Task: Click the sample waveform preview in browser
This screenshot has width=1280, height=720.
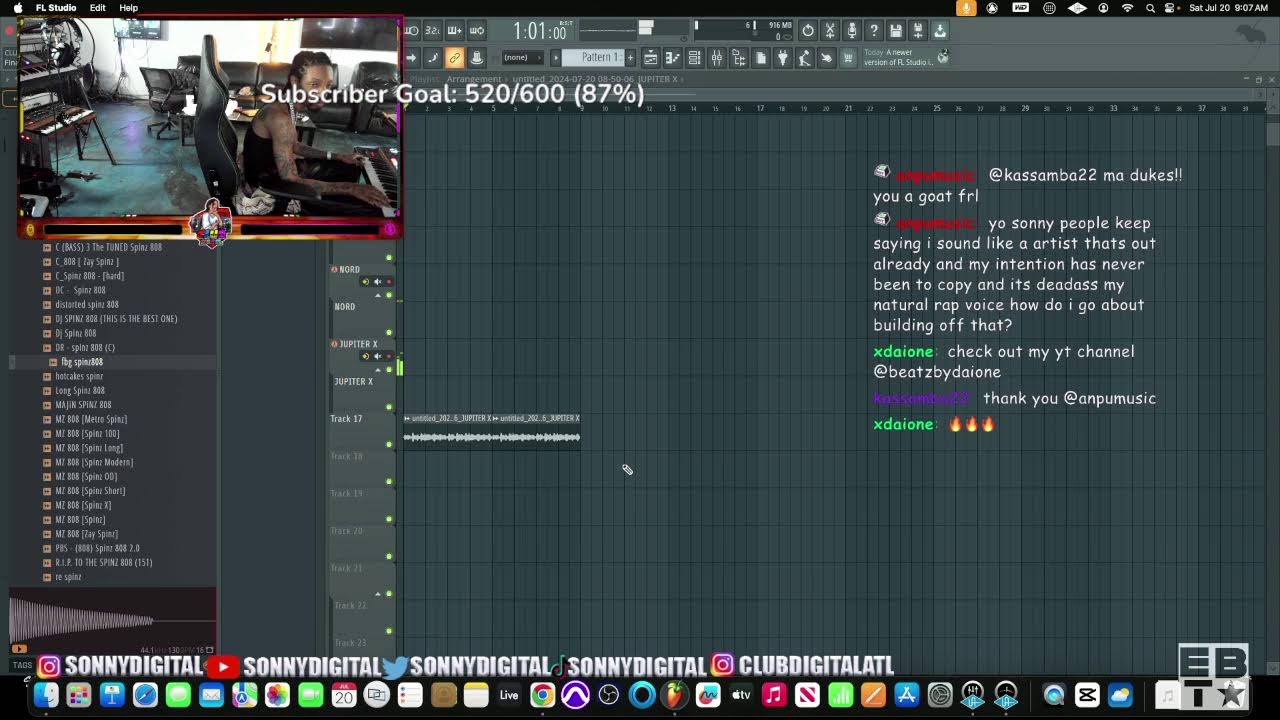Action: coord(112,620)
